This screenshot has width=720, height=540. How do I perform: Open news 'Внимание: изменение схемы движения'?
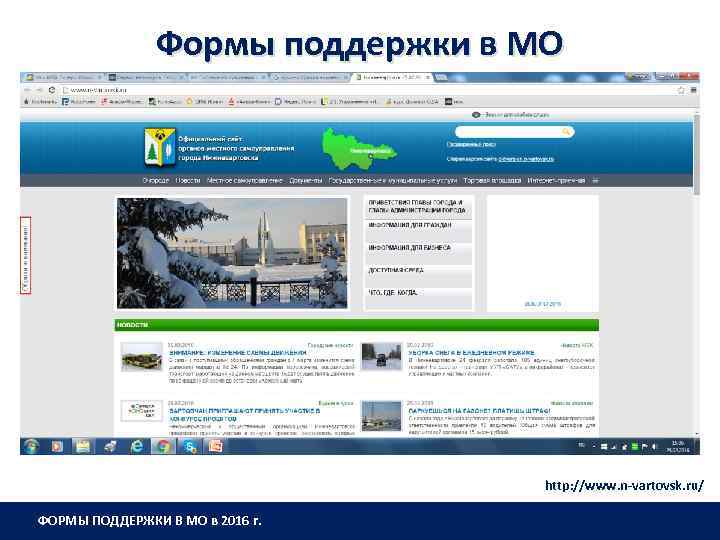pos(238,353)
